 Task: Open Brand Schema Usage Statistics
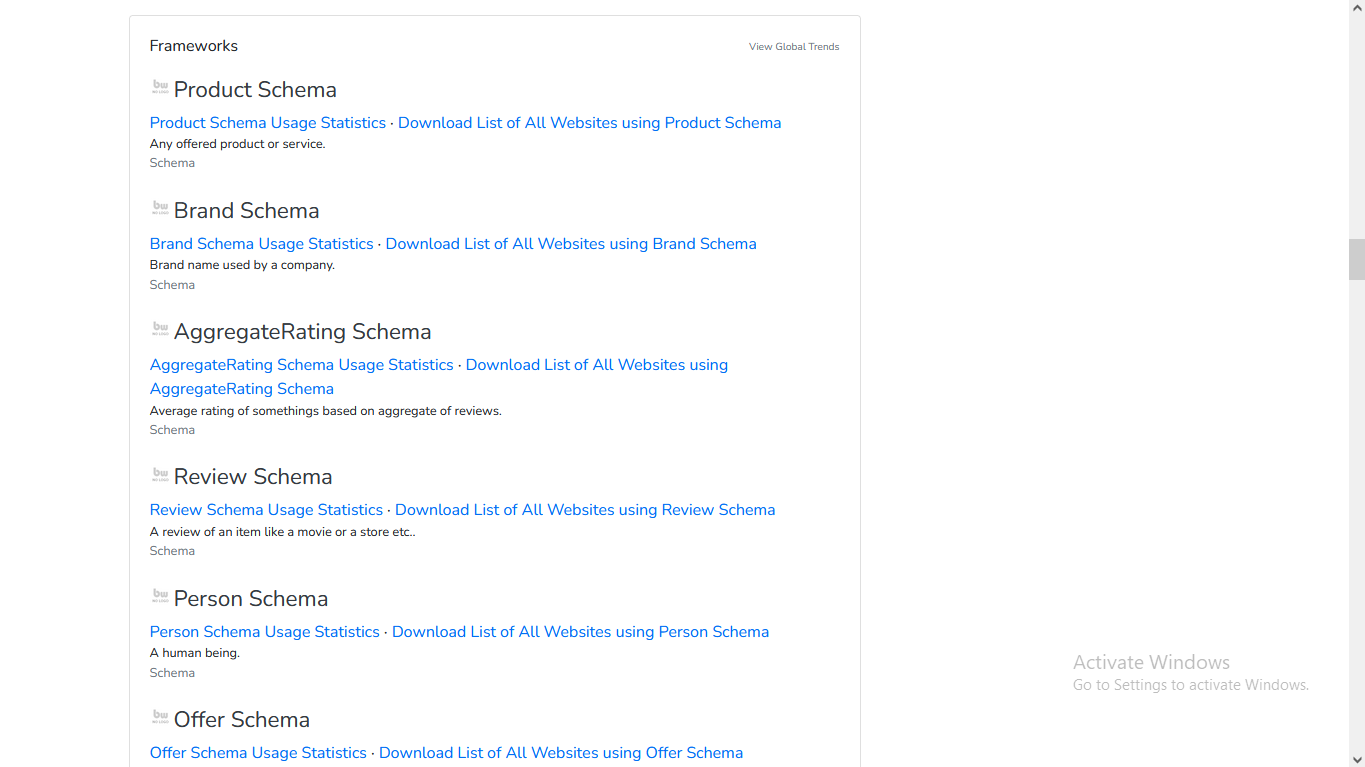click(262, 244)
